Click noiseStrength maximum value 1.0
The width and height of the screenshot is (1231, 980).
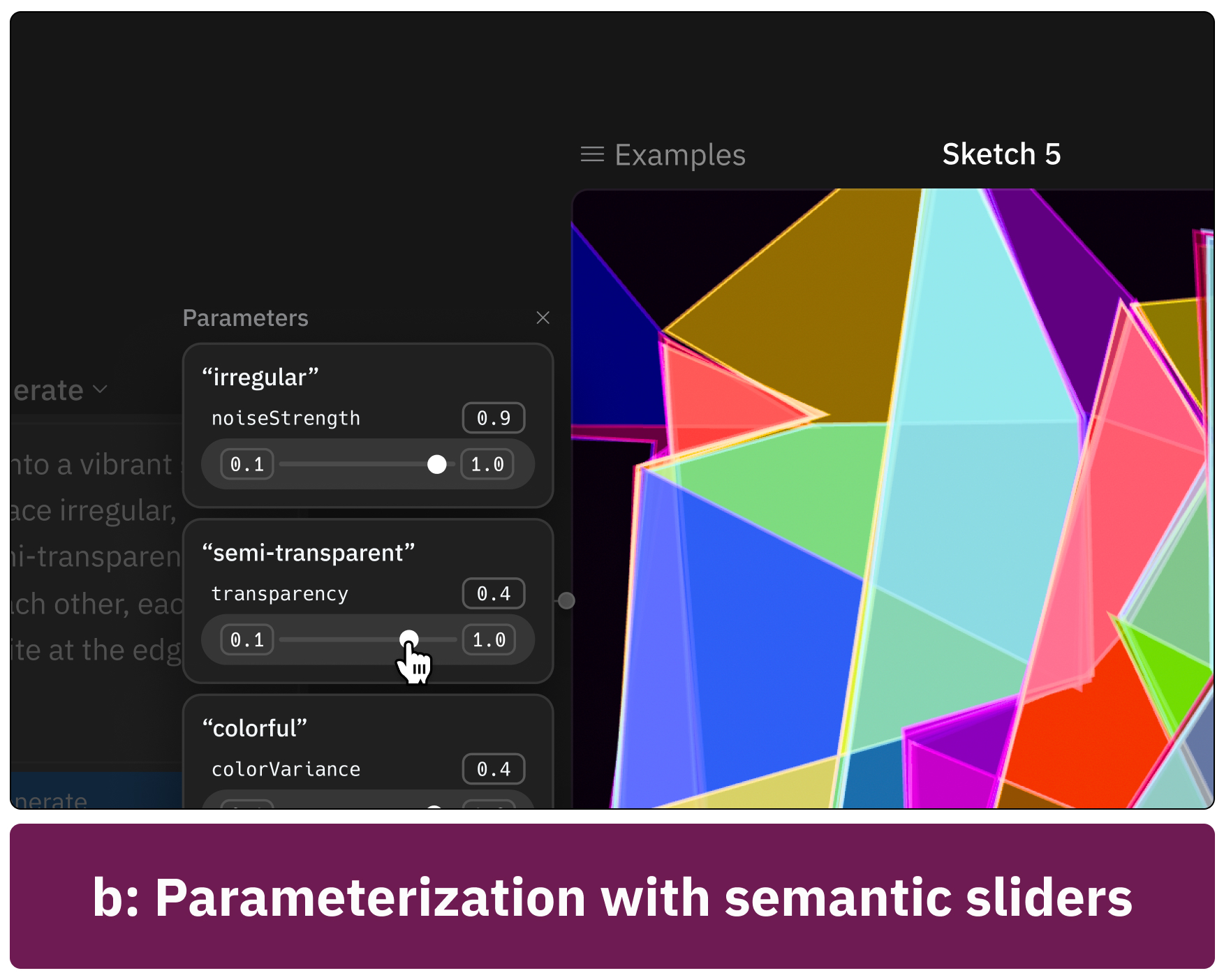point(487,464)
